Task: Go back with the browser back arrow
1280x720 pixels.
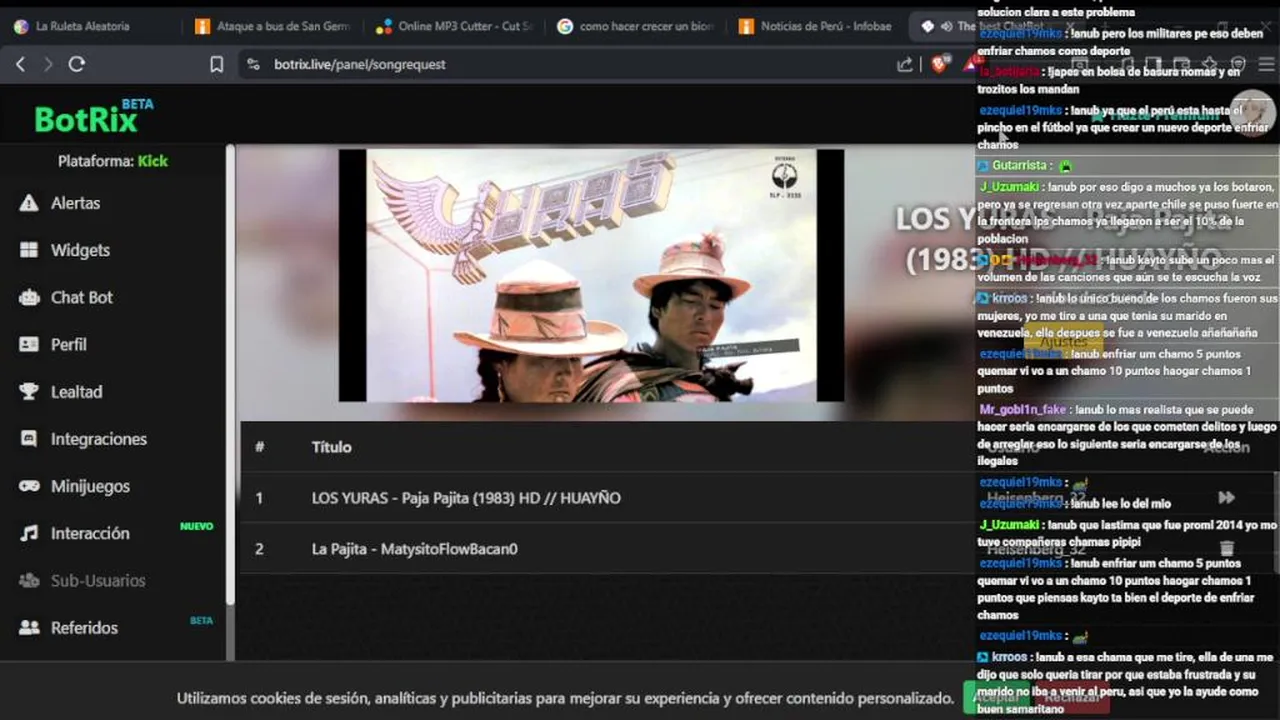Action: [x=20, y=64]
